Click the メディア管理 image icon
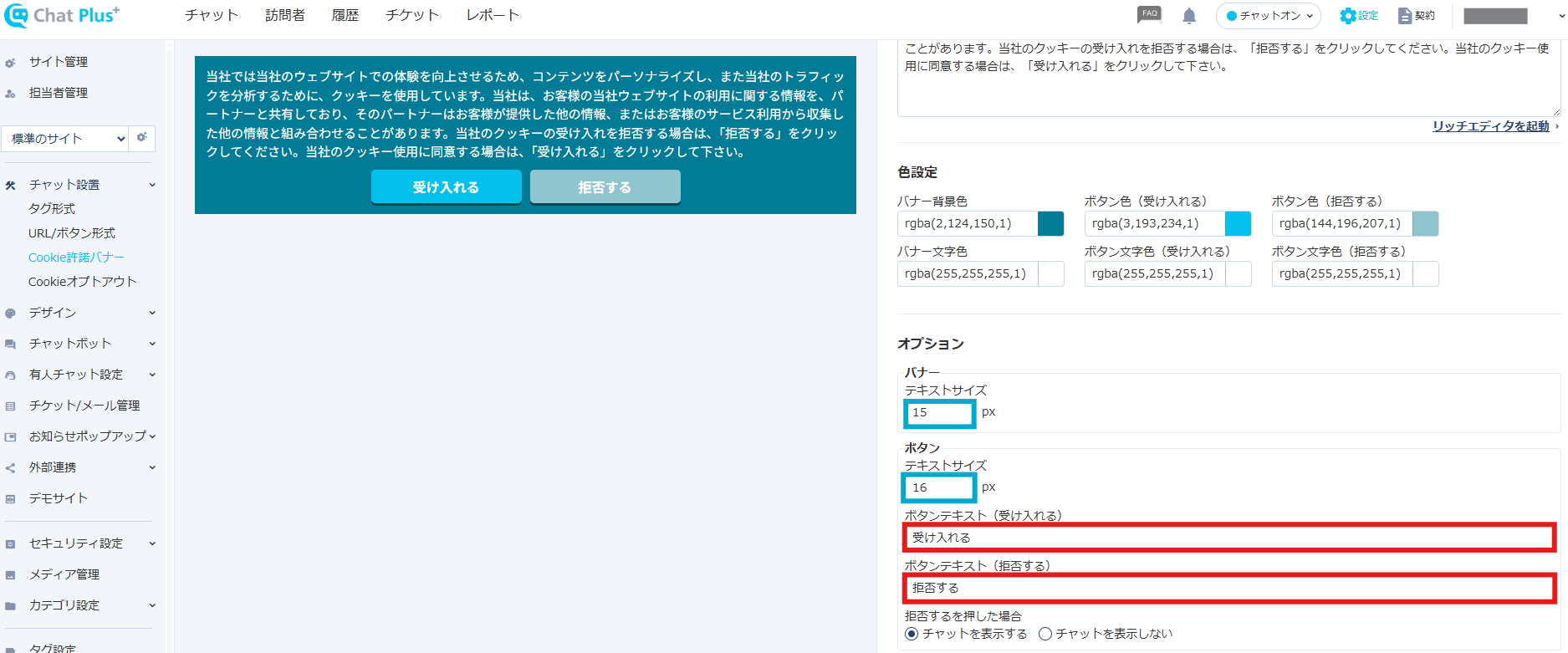The height and width of the screenshot is (653, 1568). (x=11, y=575)
